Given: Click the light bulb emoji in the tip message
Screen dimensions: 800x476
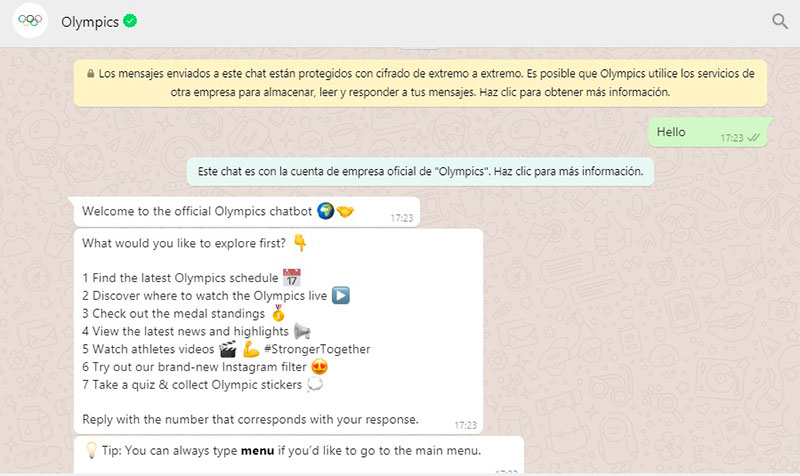Looking at the screenshot, I should point(91,450).
